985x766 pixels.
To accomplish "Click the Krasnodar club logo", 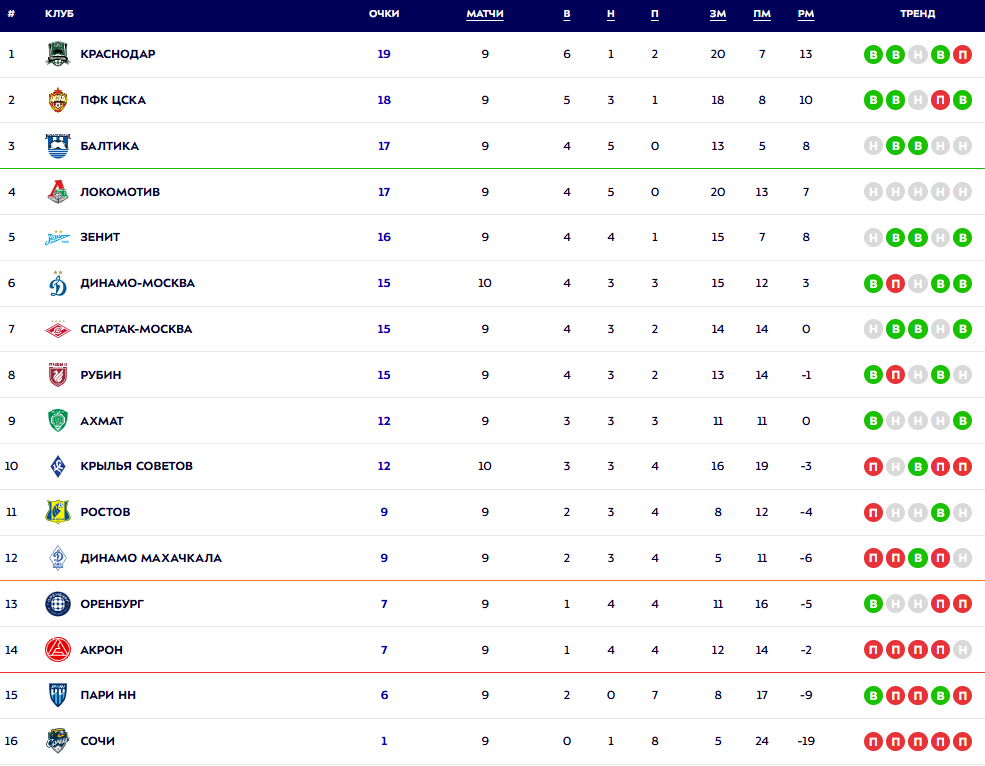I will tap(58, 54).
